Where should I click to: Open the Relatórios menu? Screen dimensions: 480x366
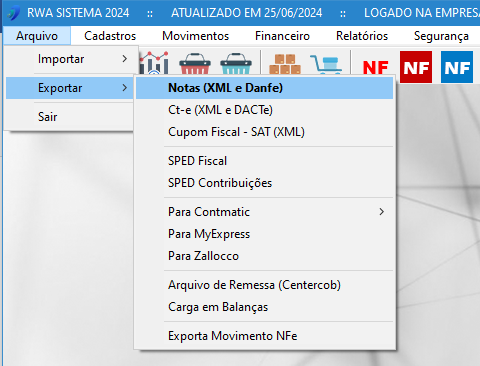[362, 36]
